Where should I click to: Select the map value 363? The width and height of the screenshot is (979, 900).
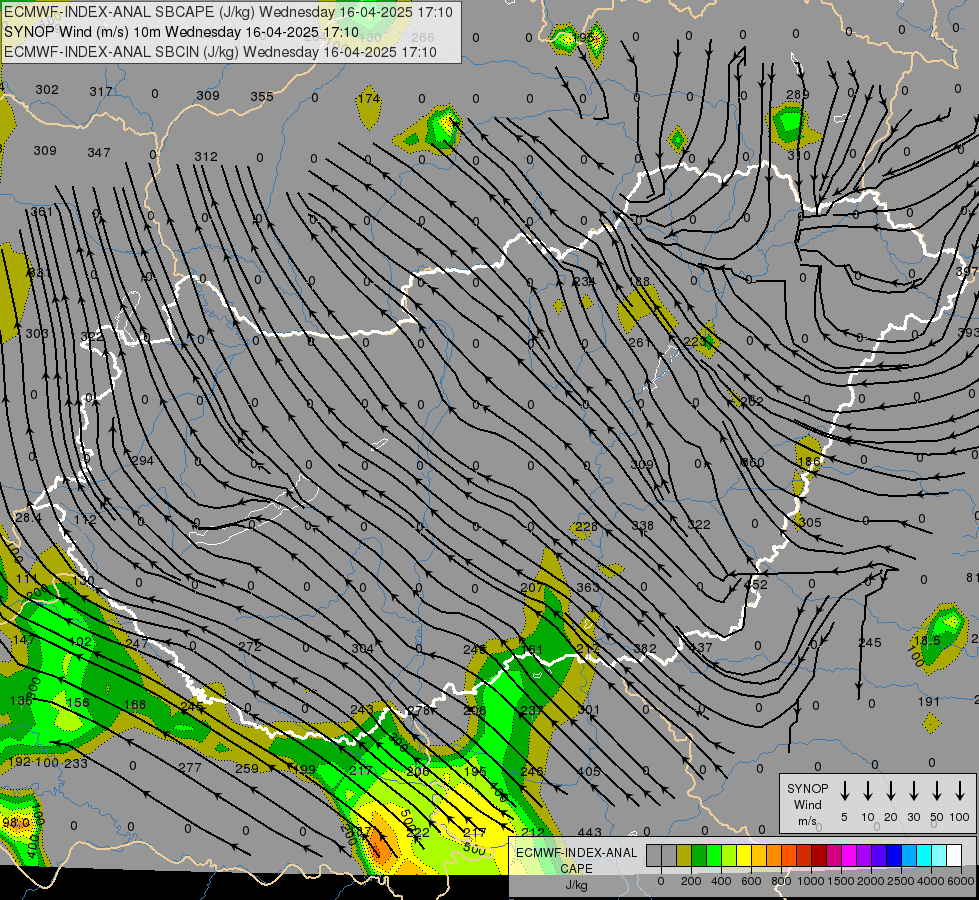tap(588, 587)
